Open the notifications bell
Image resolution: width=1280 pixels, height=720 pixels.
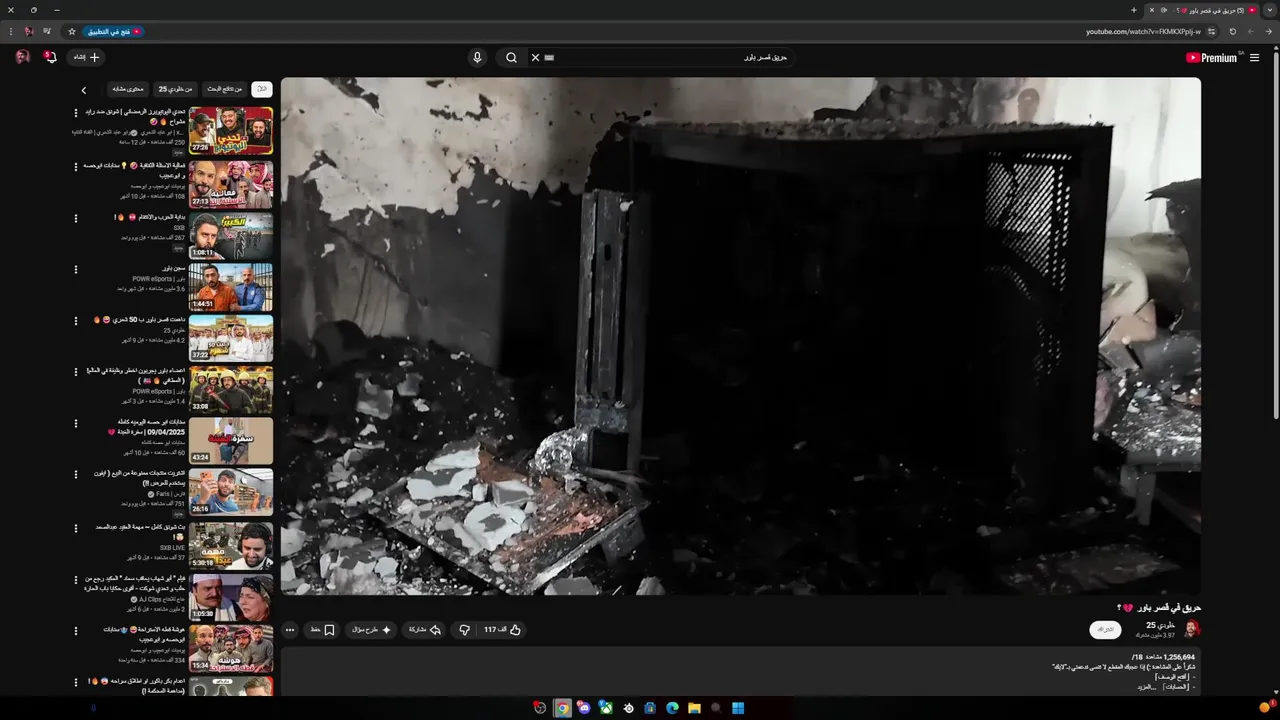coord(50,58)
